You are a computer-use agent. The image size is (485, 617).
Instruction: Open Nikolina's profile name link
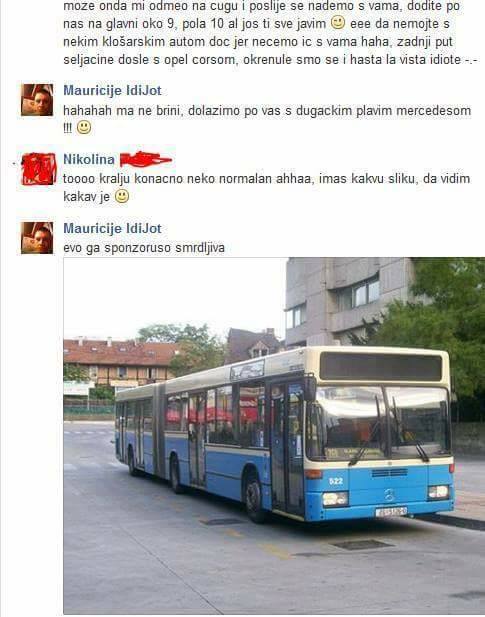coord(89,159)
